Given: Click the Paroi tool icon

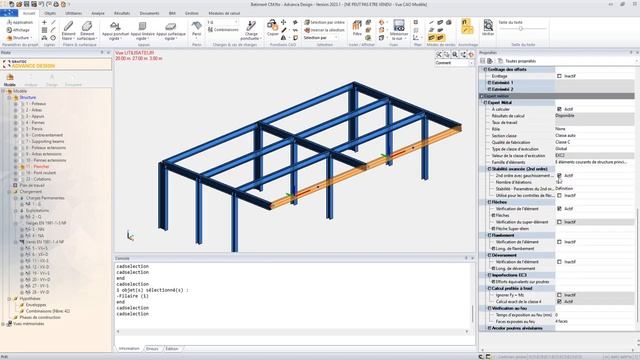Looking at the screenshot, I should pyautogui.click(x=197, y=26).
